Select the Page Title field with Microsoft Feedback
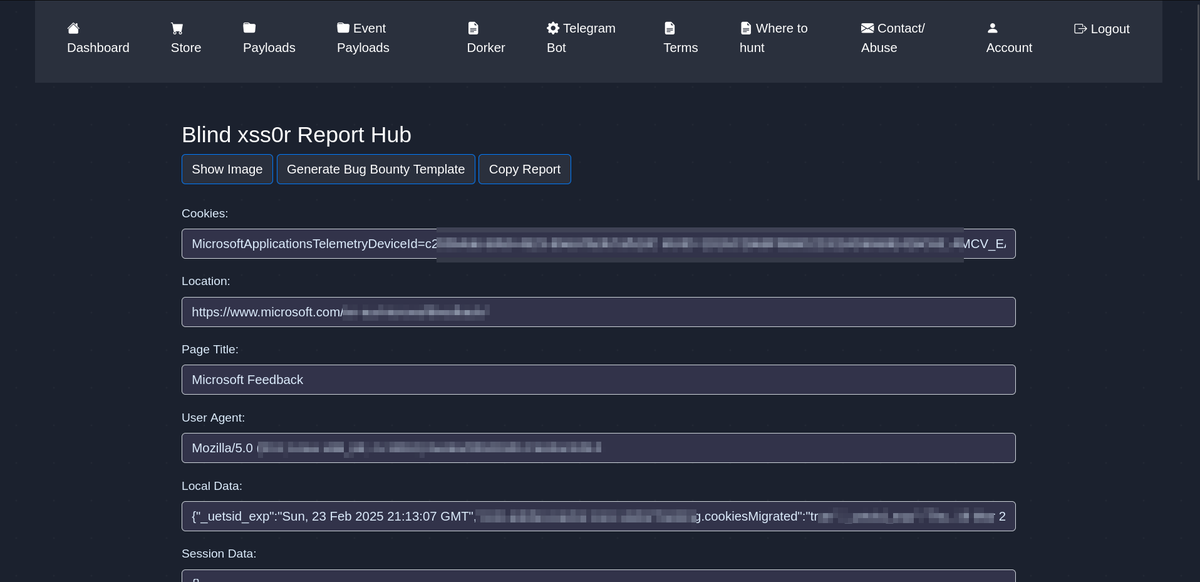 click(x=598, y=380)
